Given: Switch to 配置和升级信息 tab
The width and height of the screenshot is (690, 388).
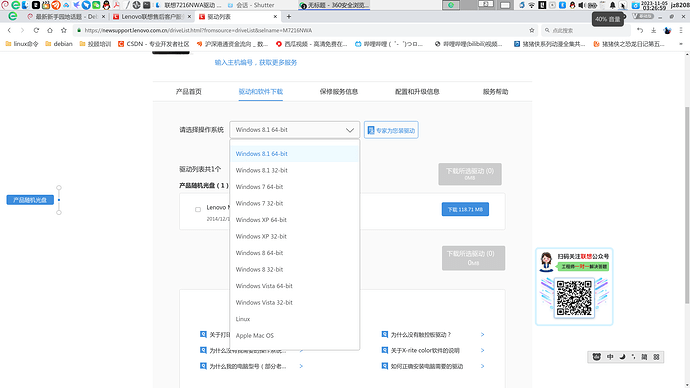Looking at the screenshot, I should click(417, 92).
